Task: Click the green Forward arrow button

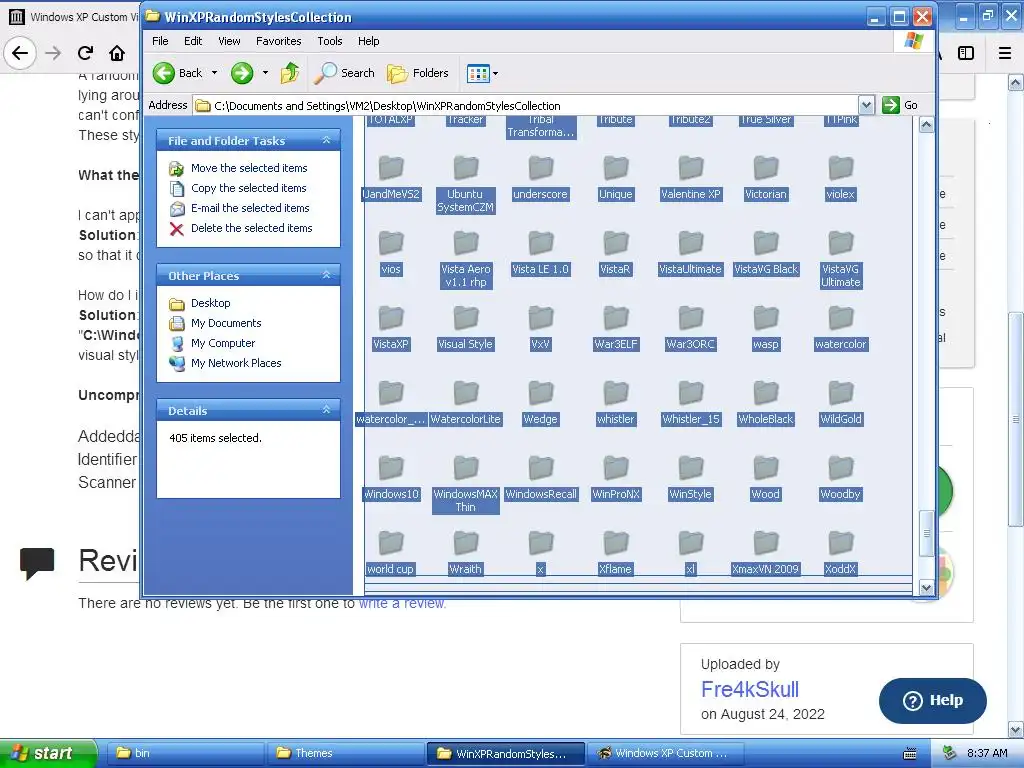Action: click(242, 73)
